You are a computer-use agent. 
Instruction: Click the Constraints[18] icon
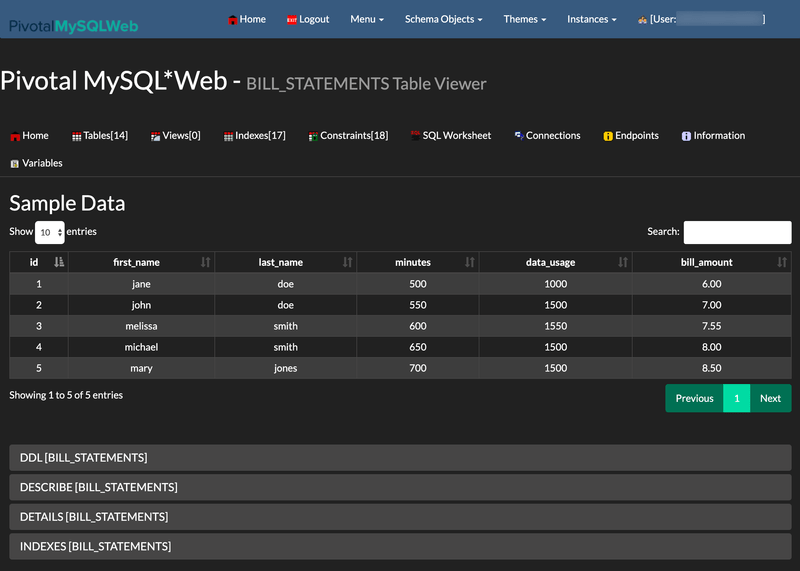pos(313,136)
